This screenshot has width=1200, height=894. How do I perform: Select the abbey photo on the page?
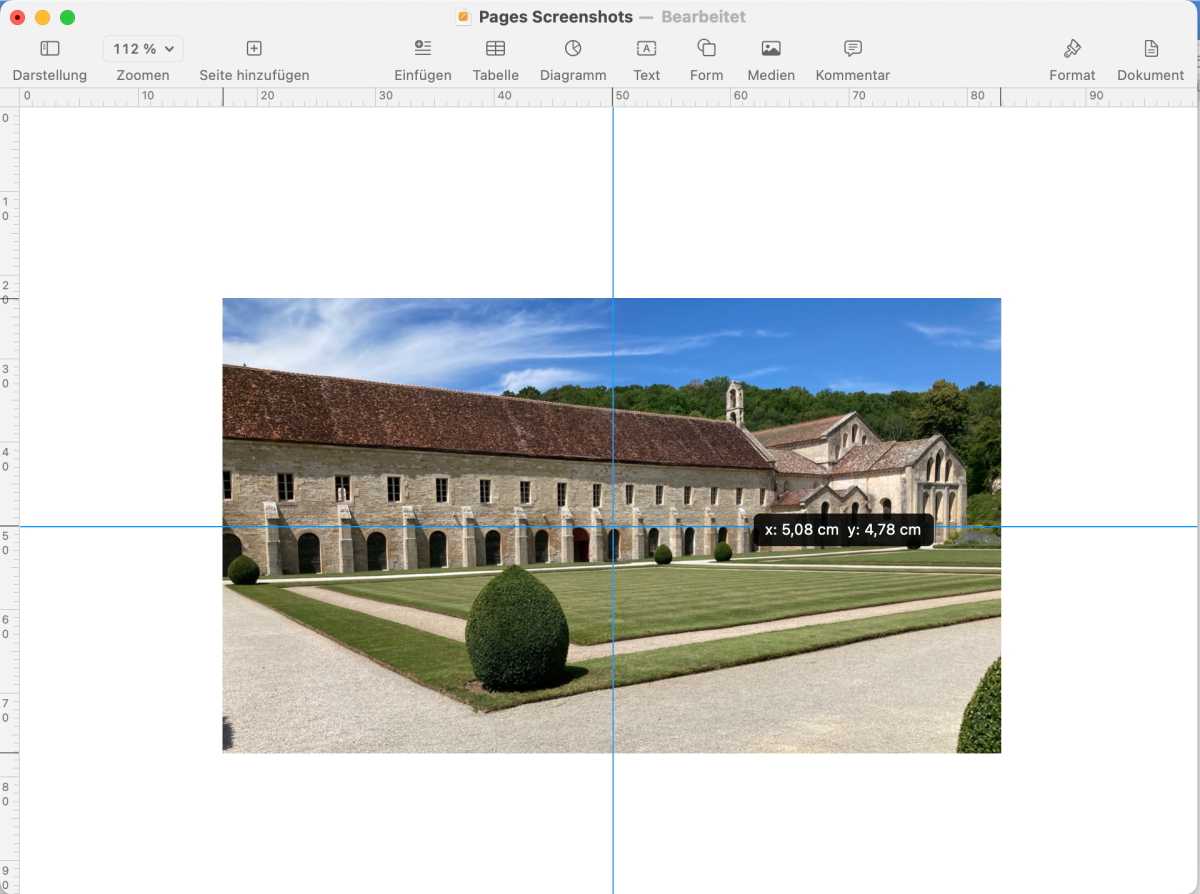(x=611, y=525)
